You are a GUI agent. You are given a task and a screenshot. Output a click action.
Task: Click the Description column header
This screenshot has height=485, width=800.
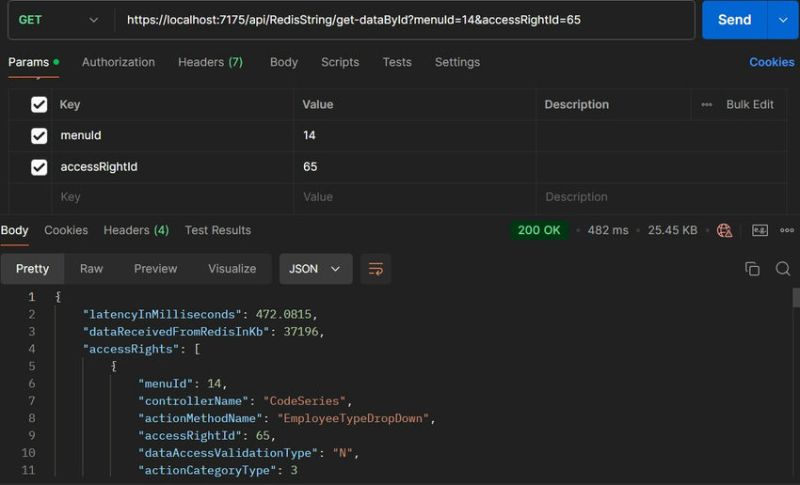coord(576,105)
